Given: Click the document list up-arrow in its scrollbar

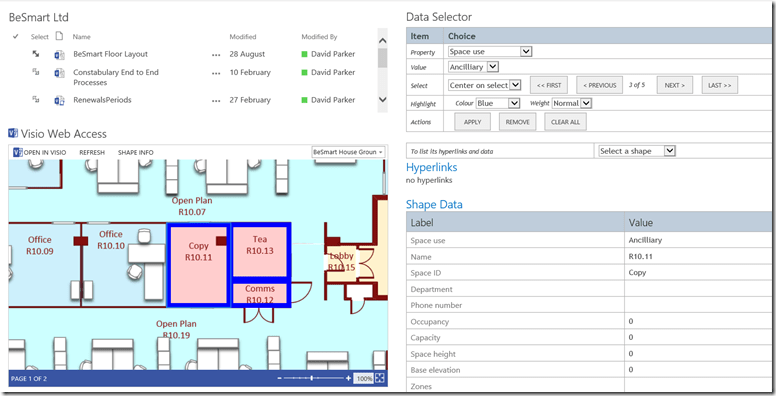Looking at the screenshot, I should coord(382,41).
